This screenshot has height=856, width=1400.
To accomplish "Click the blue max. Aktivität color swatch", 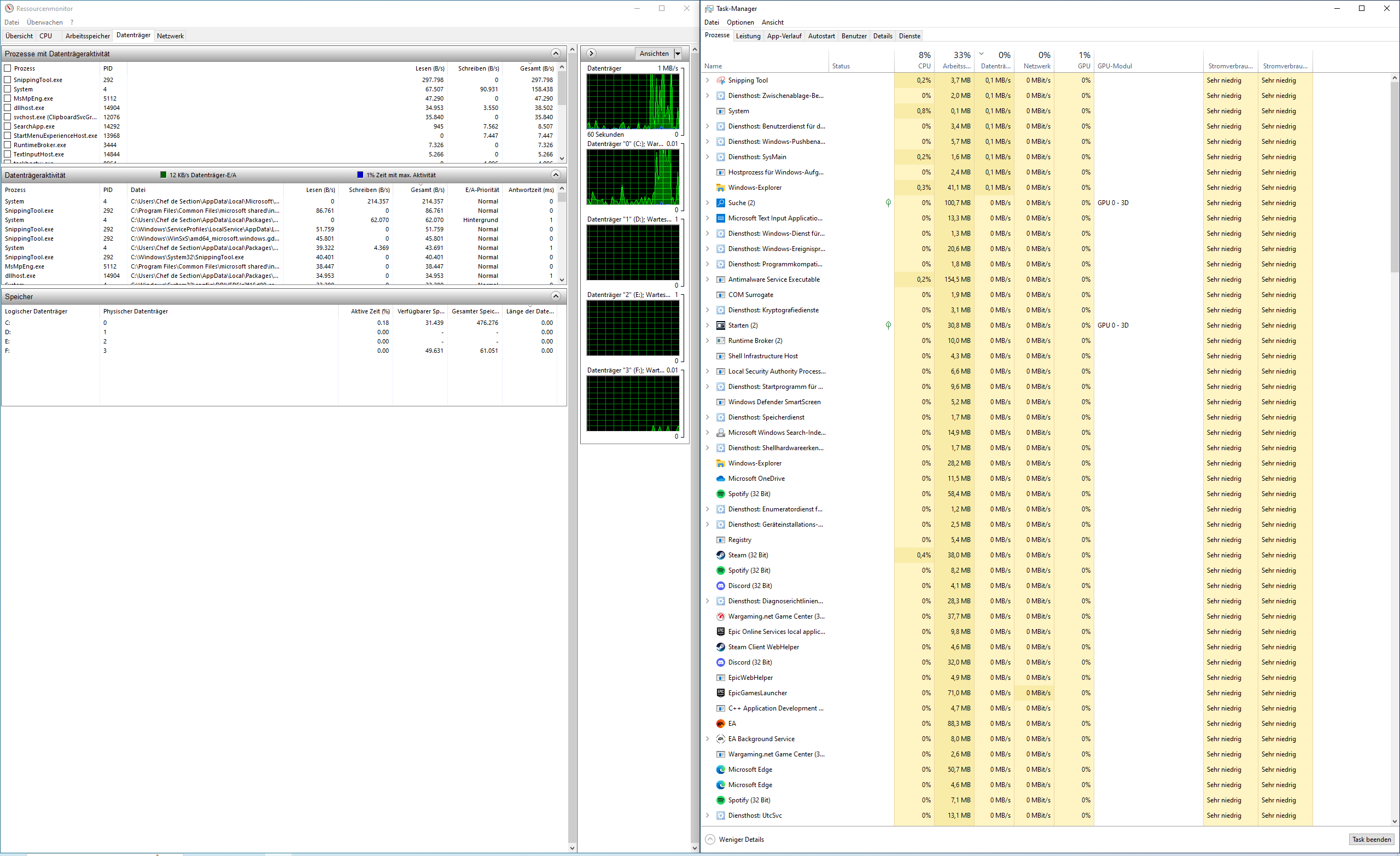I will (x=360, y=175).
